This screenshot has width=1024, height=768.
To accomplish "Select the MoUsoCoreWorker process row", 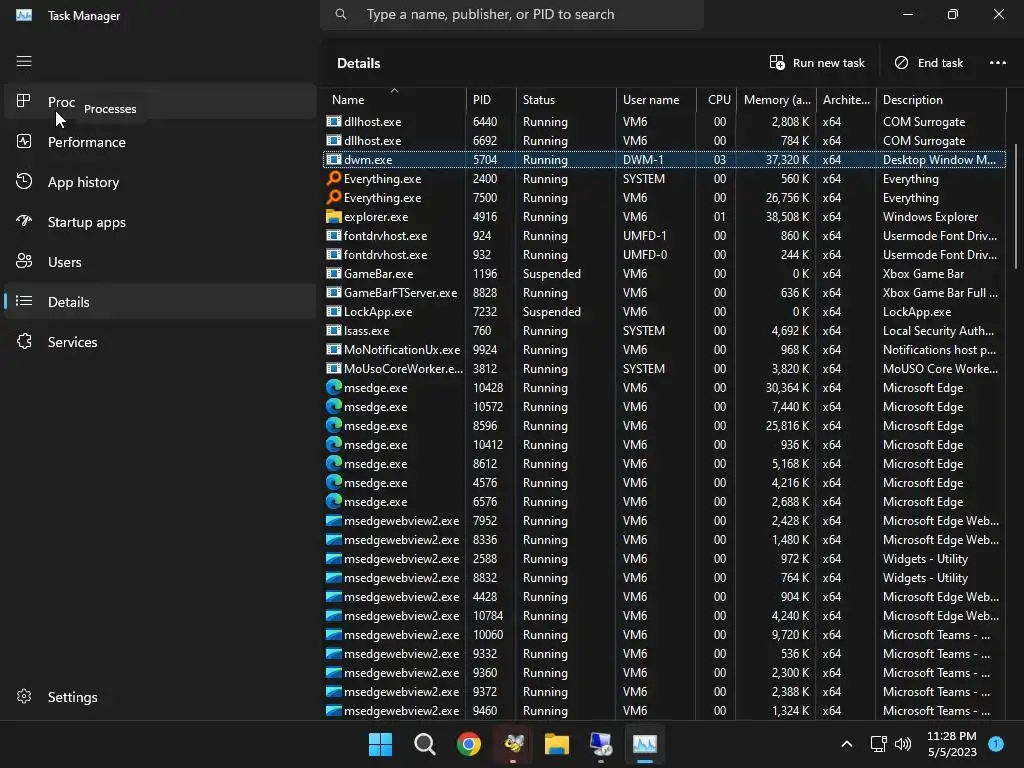I will (x=664, y=368).
